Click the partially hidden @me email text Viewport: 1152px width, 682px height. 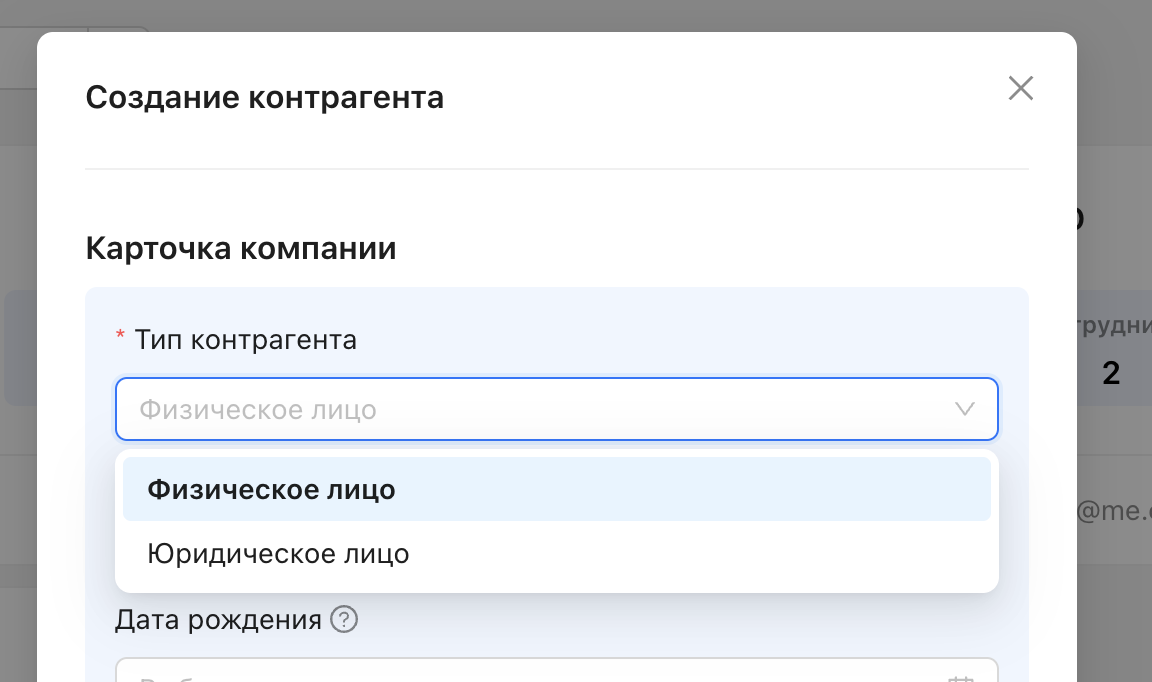tap(1113, 511)
